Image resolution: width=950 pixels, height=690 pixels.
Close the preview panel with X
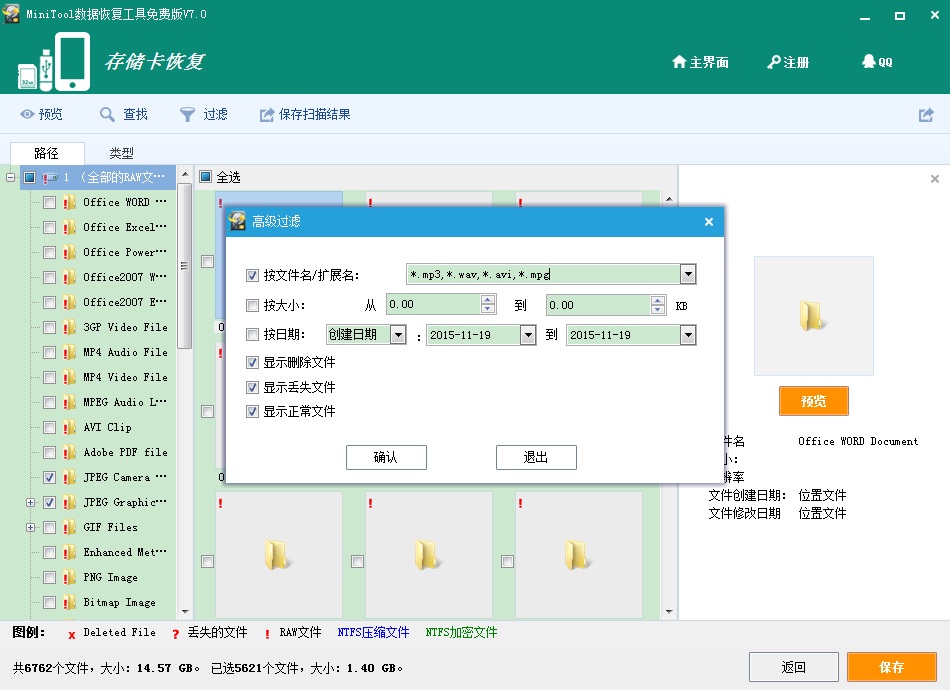coord(935,179)
